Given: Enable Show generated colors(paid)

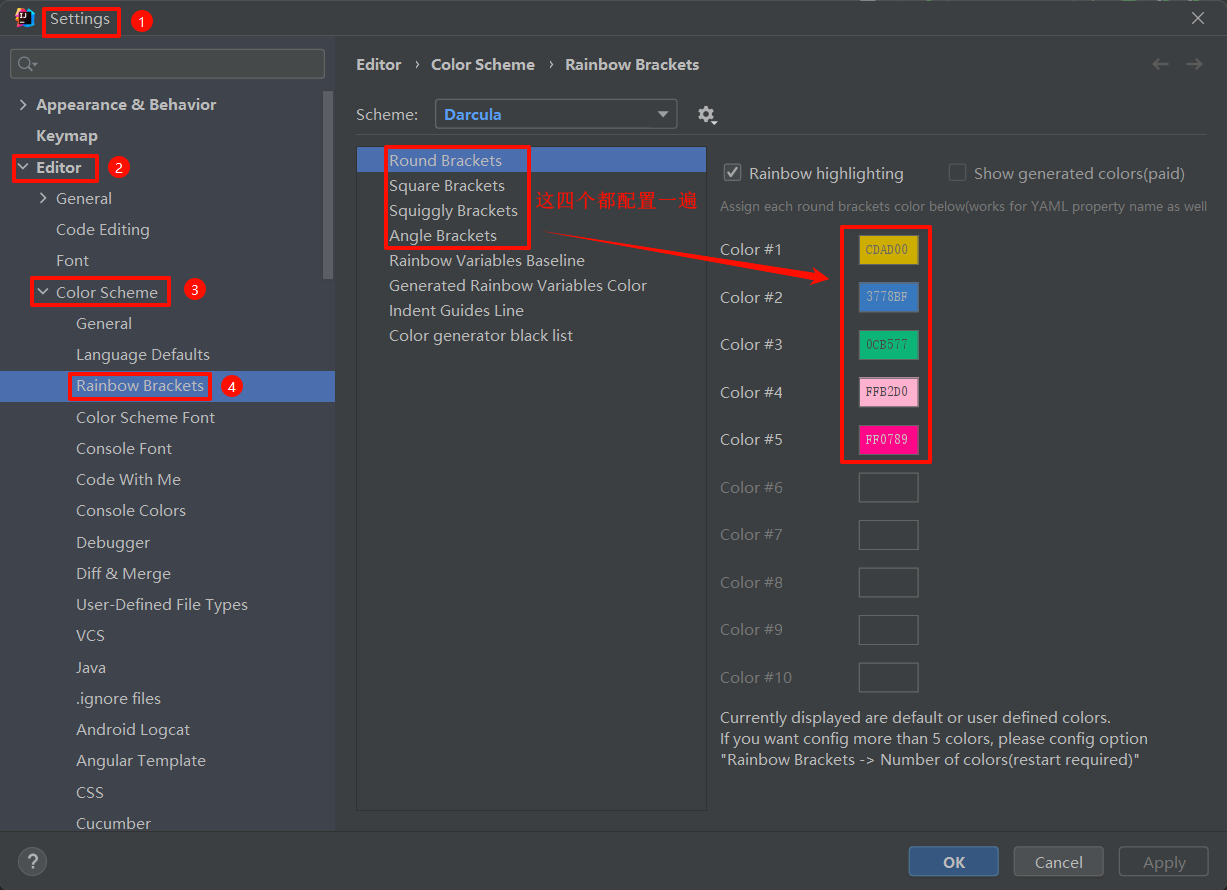Looking at the screenshot, I should click(x=957, y=172).
